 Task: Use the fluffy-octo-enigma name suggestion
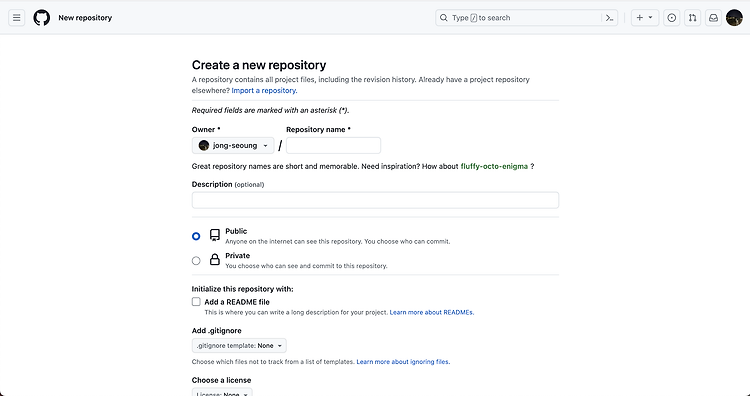click(x=494, y=166)
